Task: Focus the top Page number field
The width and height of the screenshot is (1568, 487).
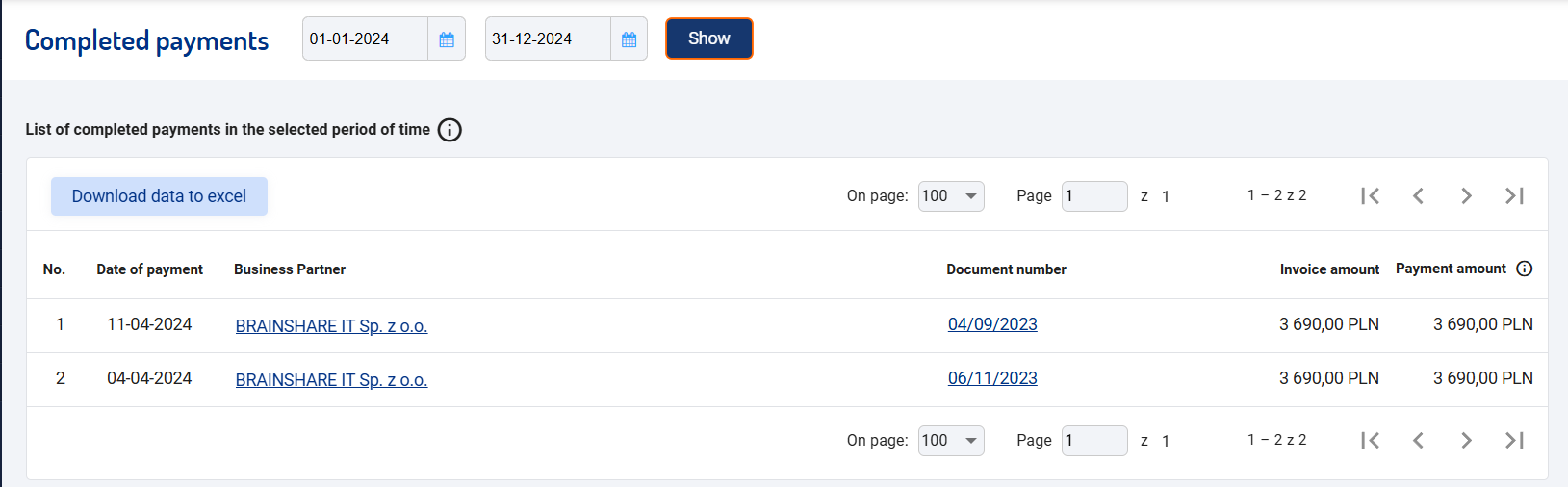Action: pyautogui.click(x=1094, y=196)
